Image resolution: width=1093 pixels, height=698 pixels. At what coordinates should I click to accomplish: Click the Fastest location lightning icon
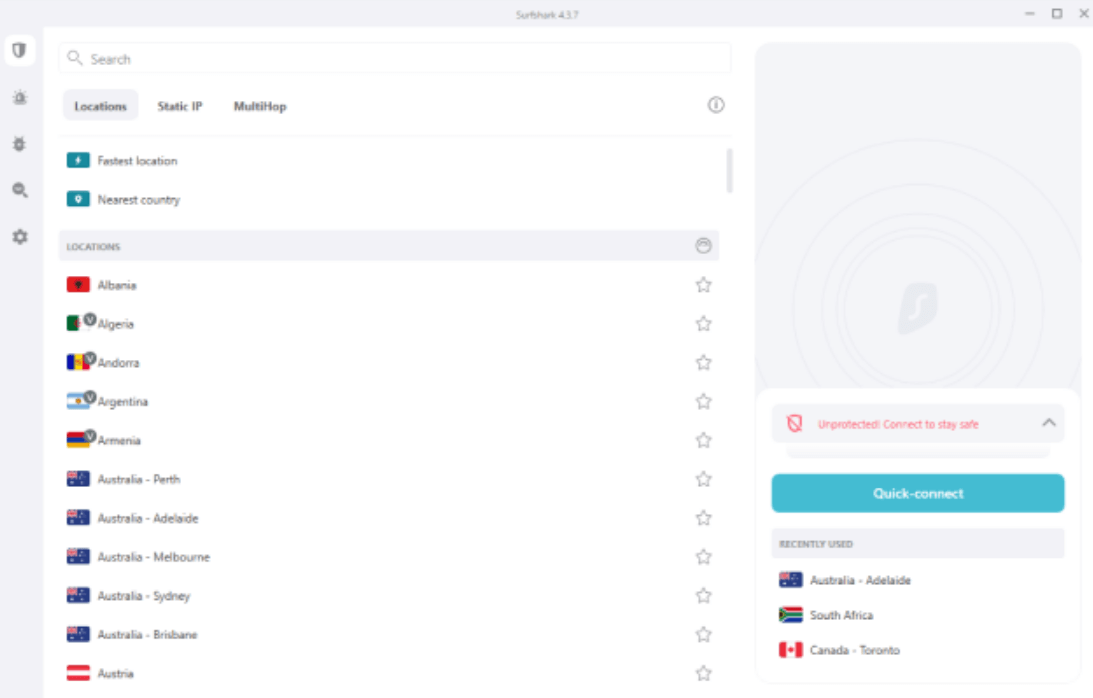pos(78,160)
